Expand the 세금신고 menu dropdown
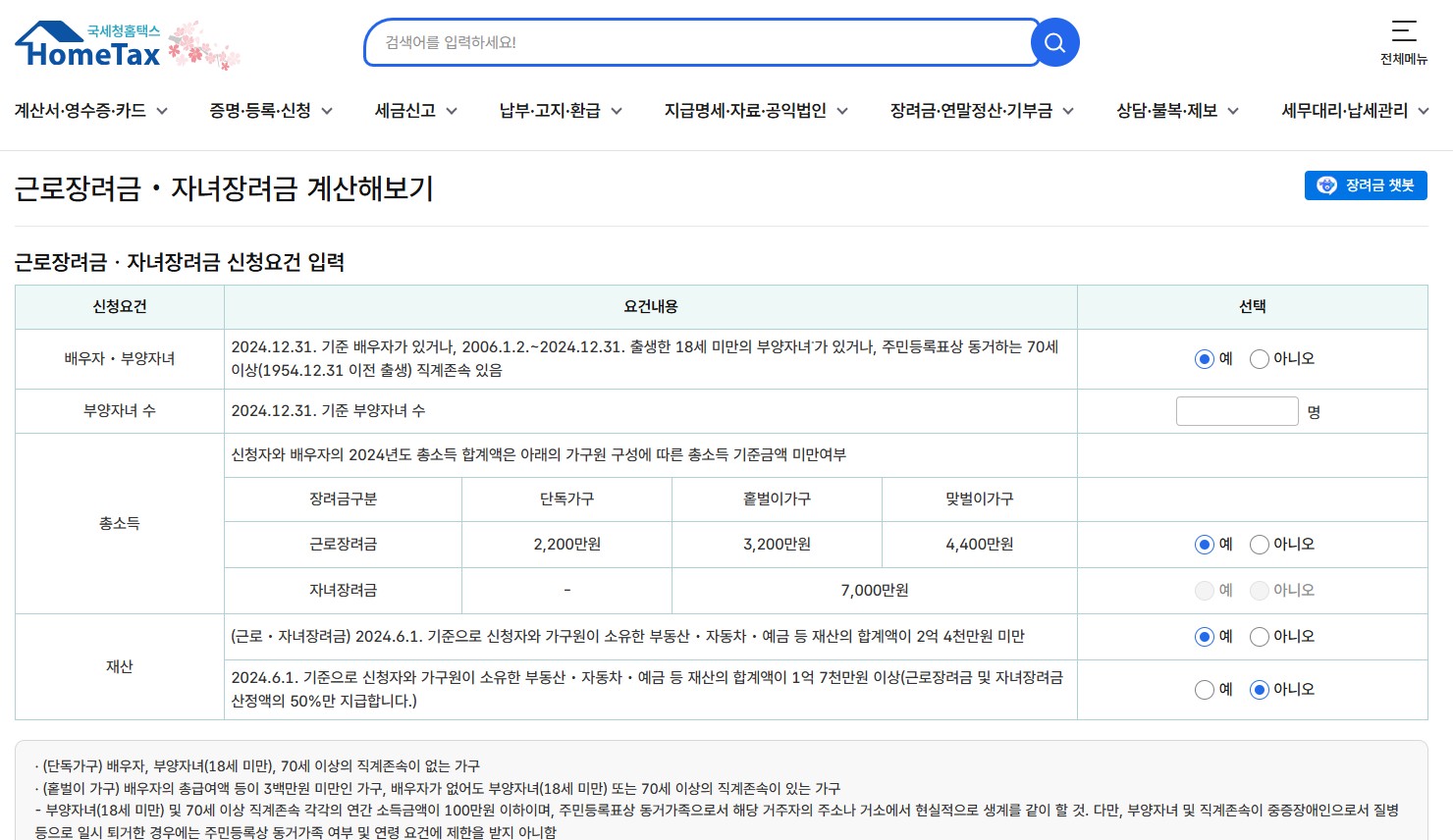 pyautogui.click(x=413, y=111)
